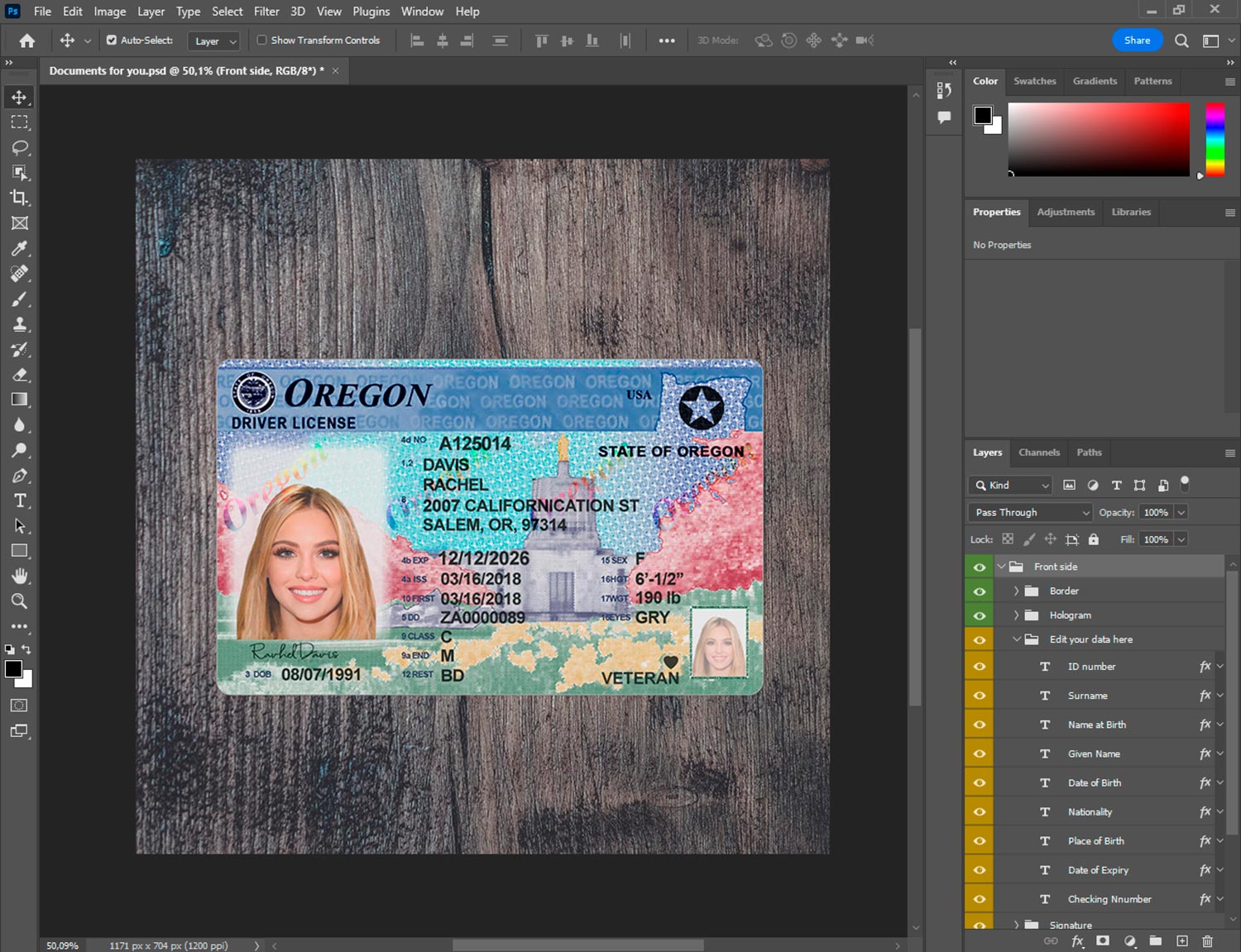Click the layer Opacity value field
The image size is (1241, 952).
pos(1156,513)
